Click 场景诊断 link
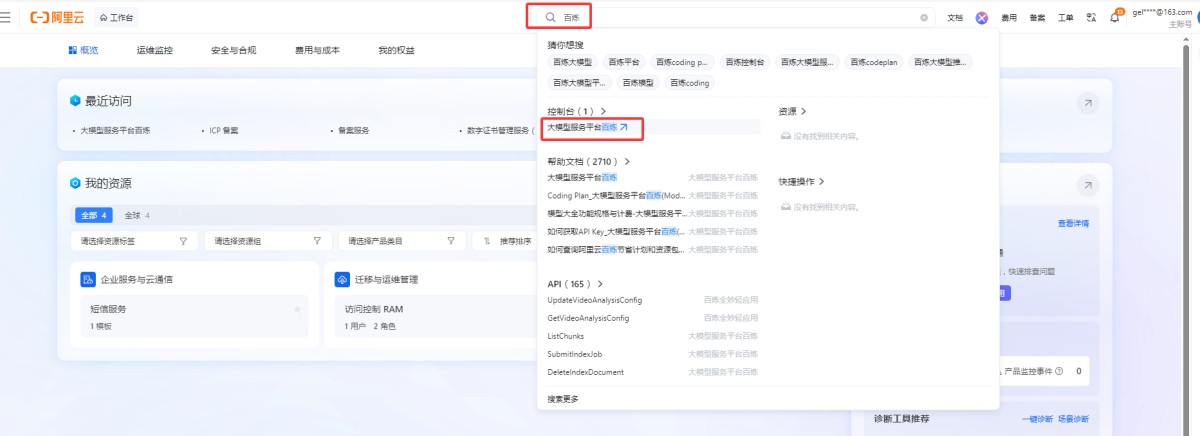This screenshot has width=1200, height=436. (x=1073, y=419)
